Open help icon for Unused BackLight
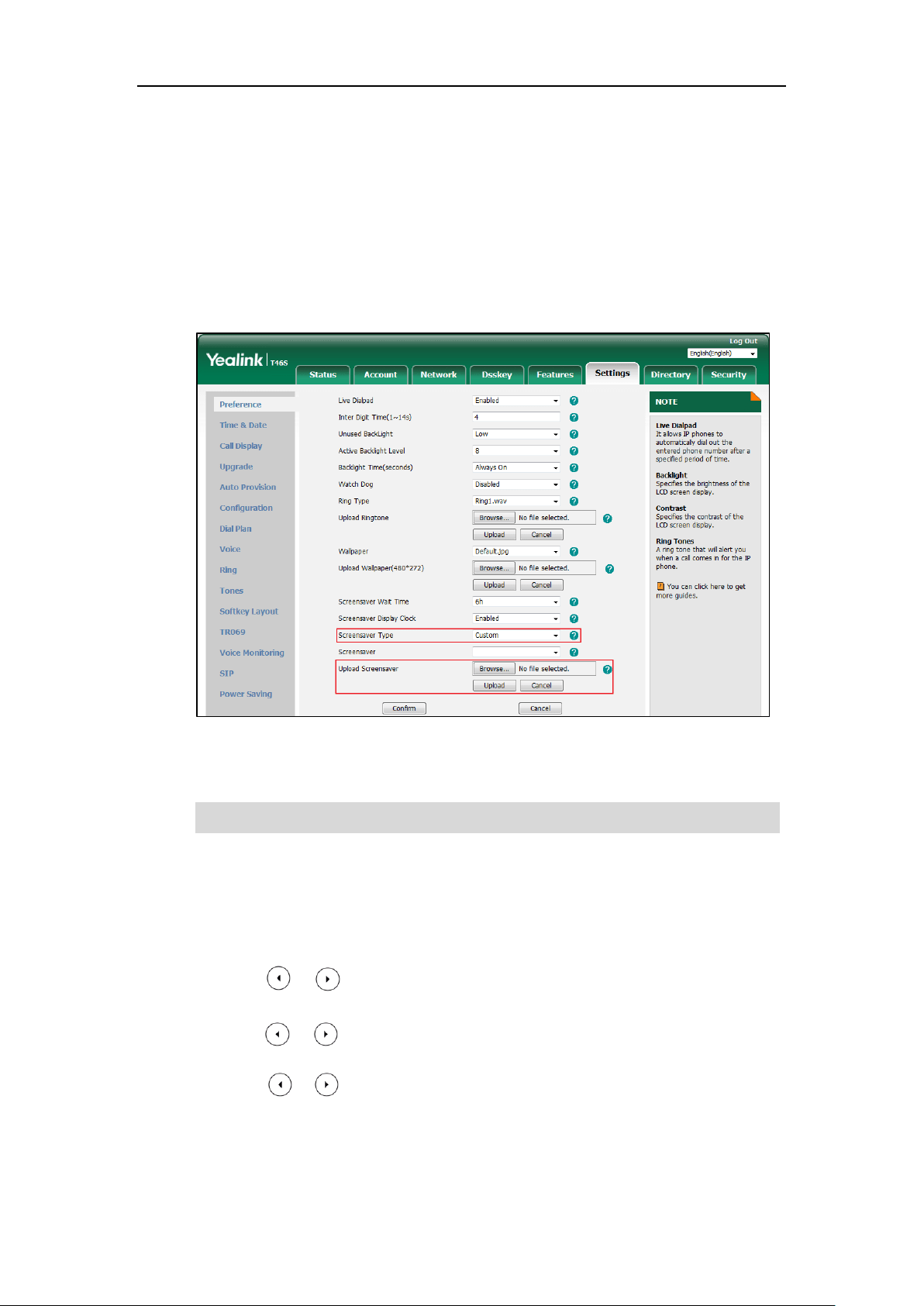The image size is (924, 1306). coord(574,434)
